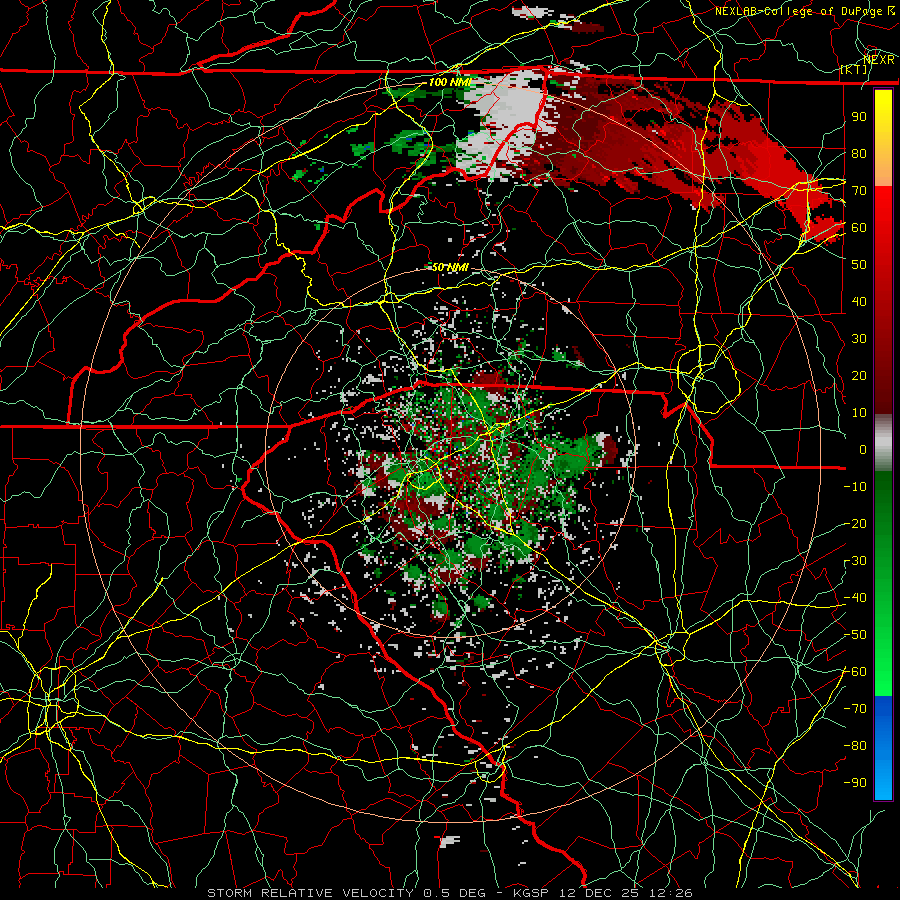Click the -10 value on velocity scale
The height and width of the screenshot is (900, 900).
tap(855, 487)
